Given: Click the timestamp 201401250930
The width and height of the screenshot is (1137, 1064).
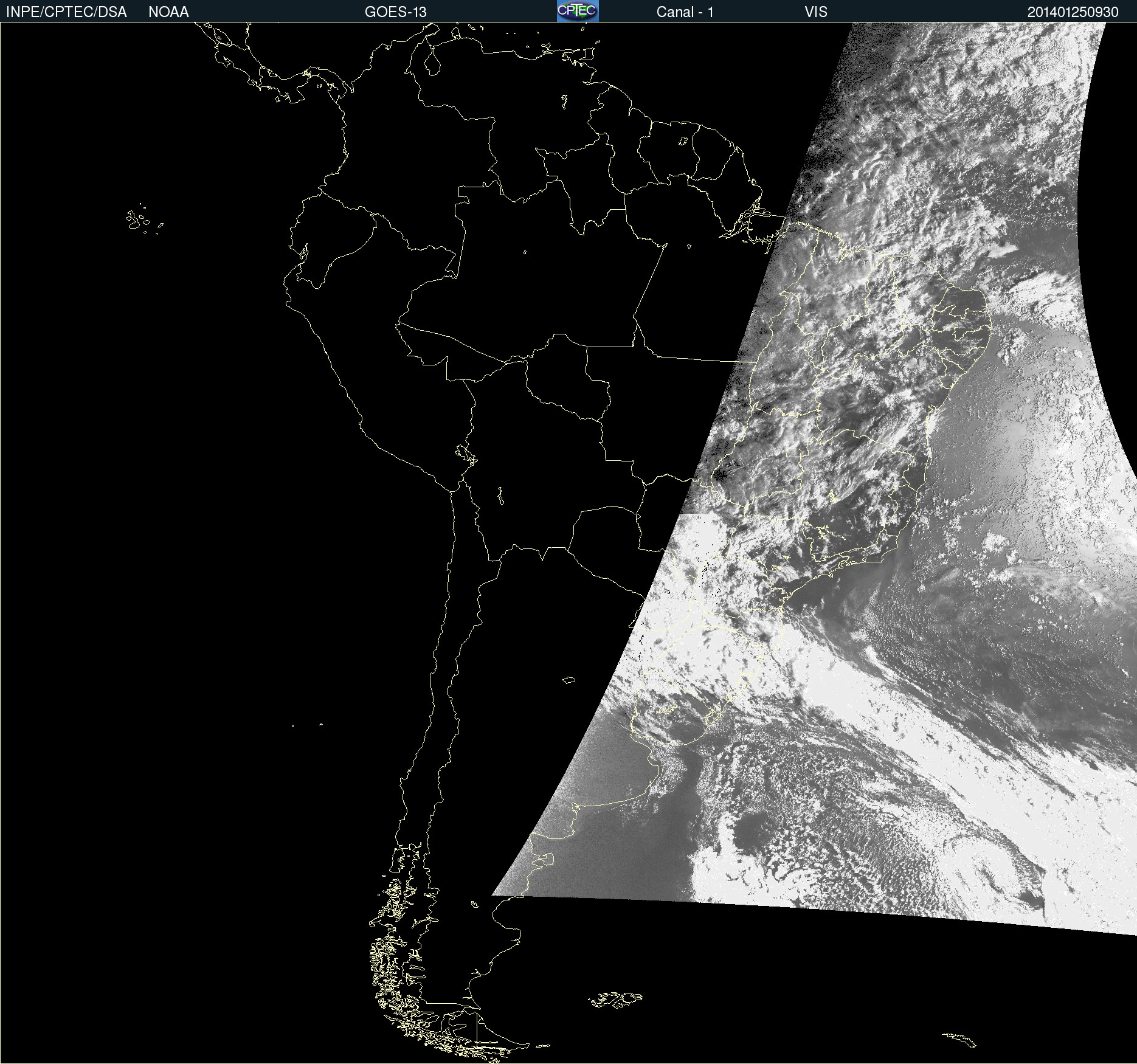Looking at the screenshot, I should 1073,12.
